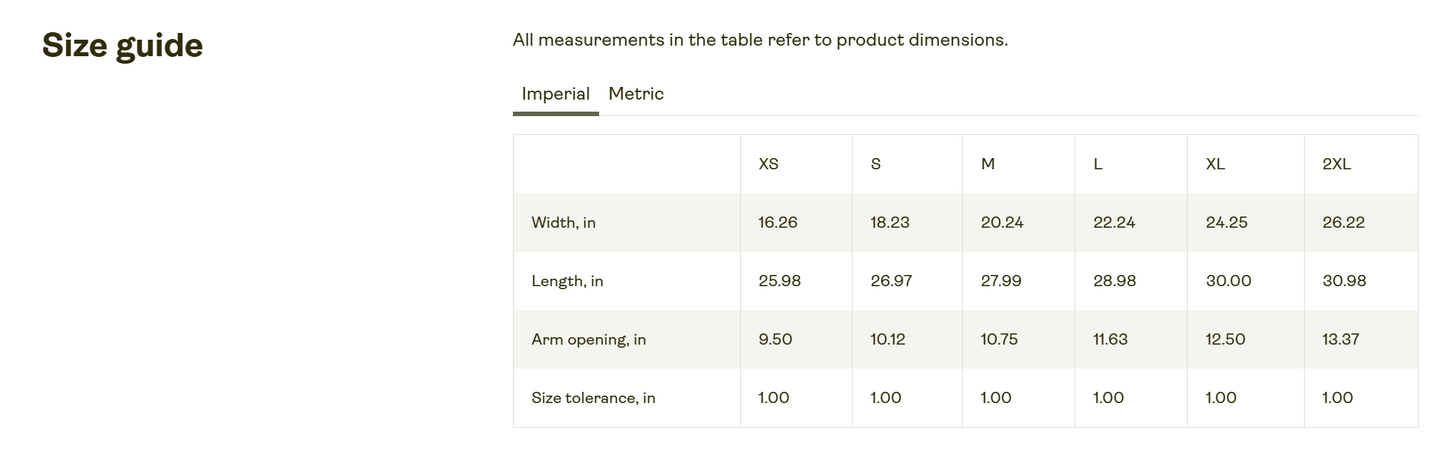The width and height of the screenshot is (1445, 466).
Task: Click the S size column header
Action: pos(876,164)
